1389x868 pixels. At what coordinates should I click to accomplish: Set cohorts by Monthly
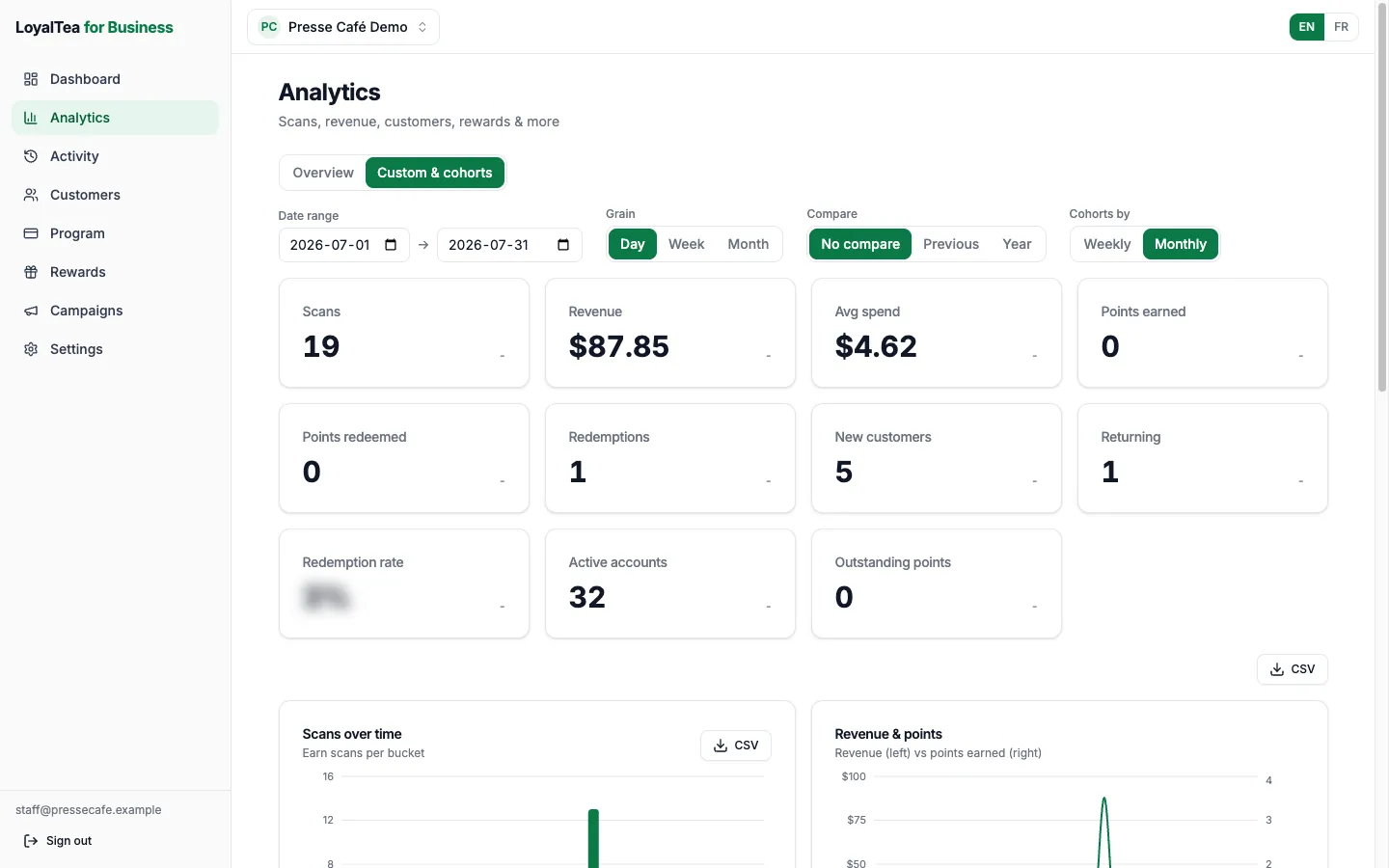[x=1181, y=244]
